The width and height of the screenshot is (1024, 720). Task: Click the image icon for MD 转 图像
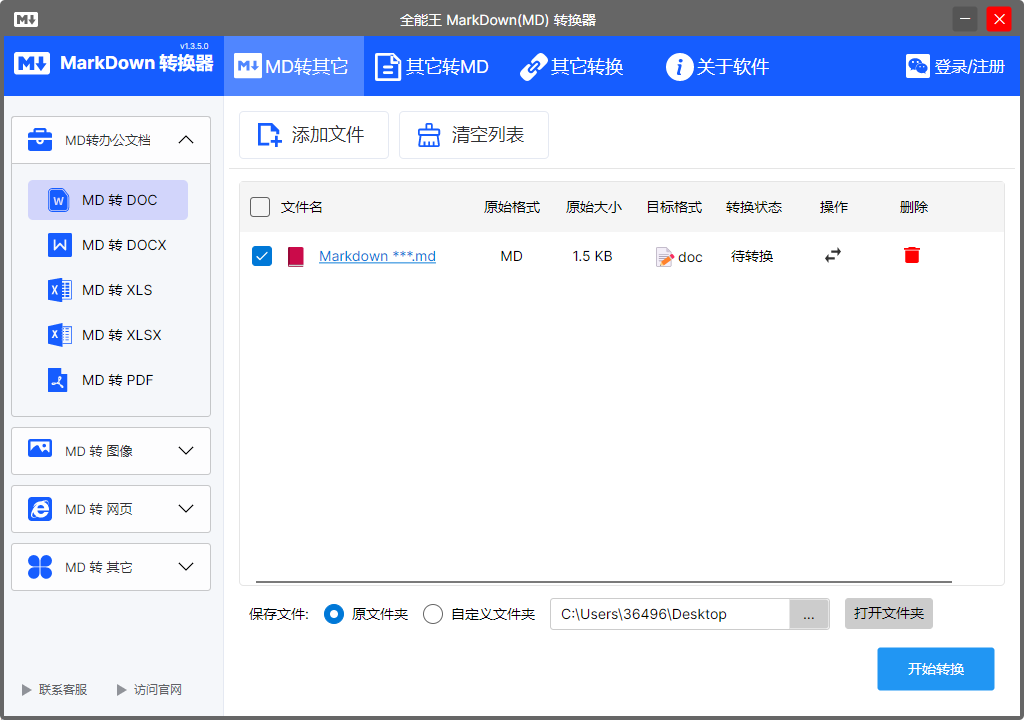pos(40,448)
